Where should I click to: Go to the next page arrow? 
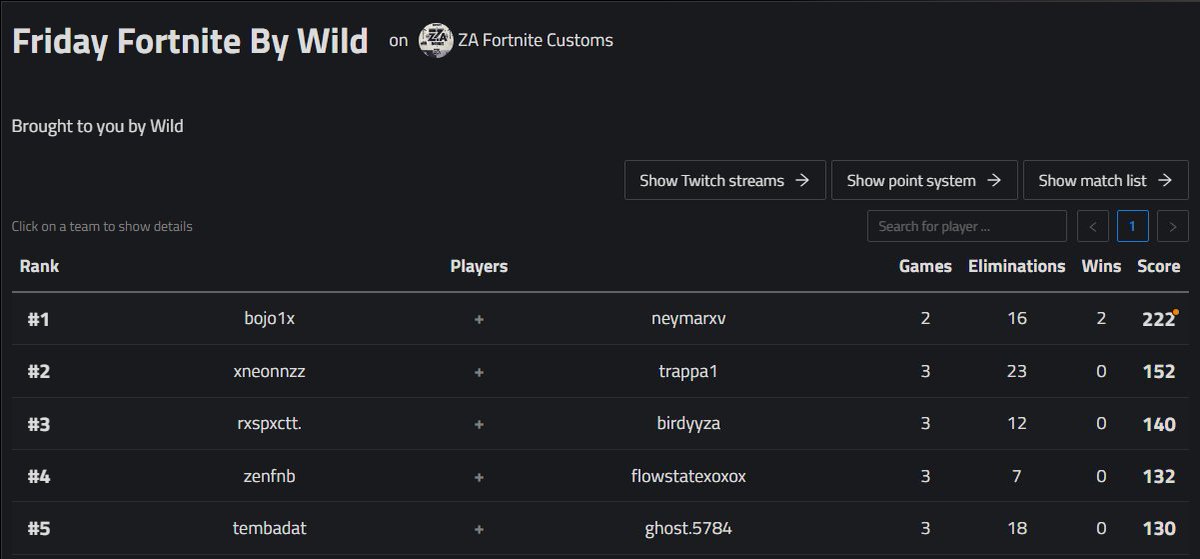(x=1173, y=226)
